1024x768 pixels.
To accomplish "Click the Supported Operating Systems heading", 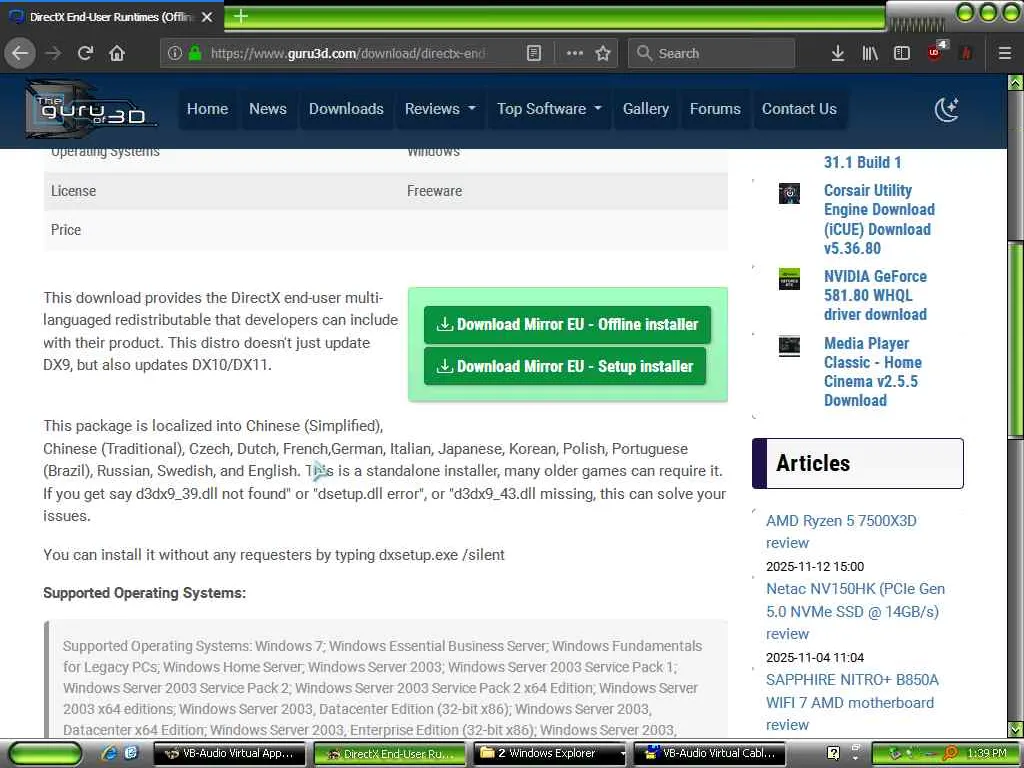I will tap(144, 593).
